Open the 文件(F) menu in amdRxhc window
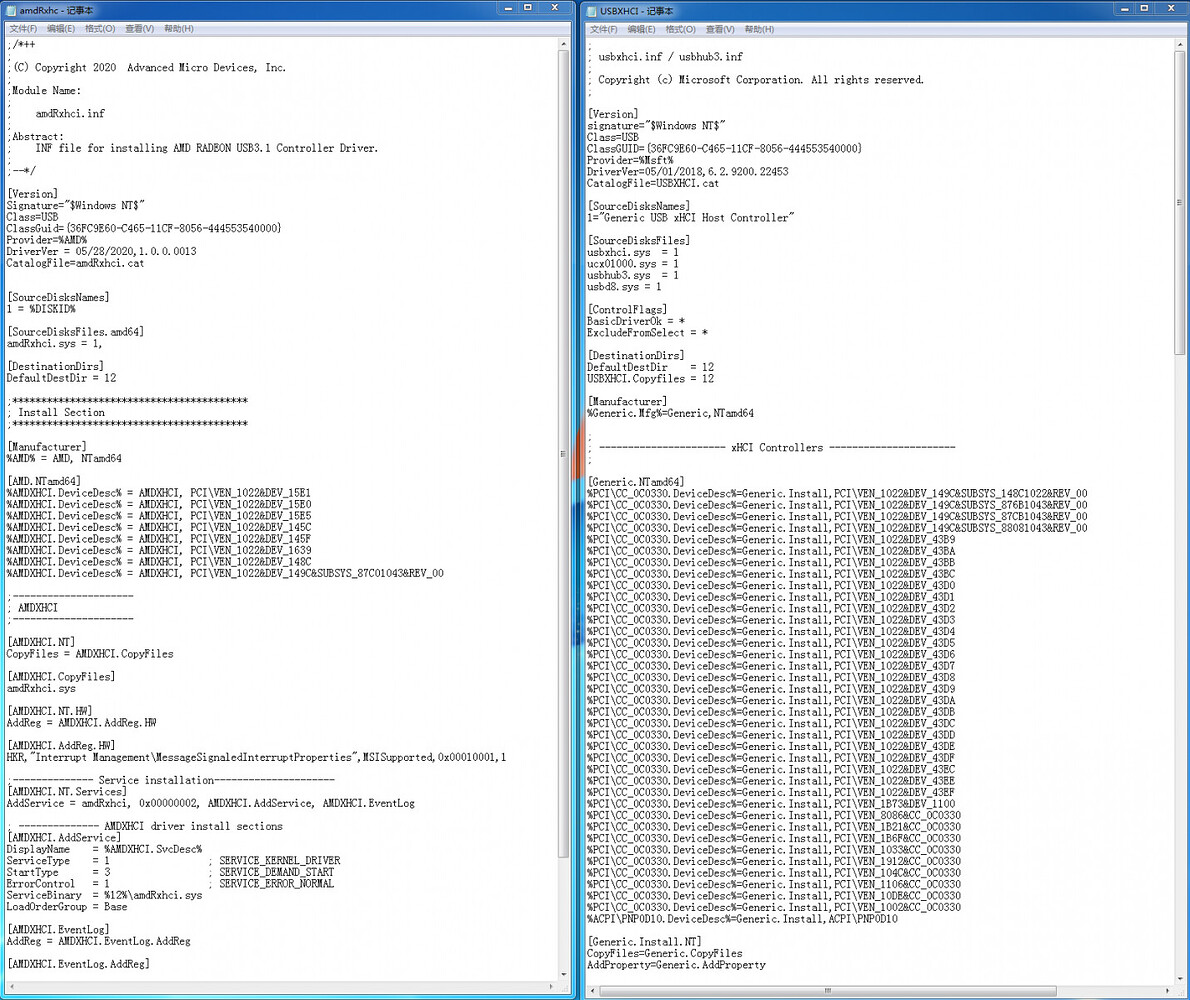 (x=22, y=28)
